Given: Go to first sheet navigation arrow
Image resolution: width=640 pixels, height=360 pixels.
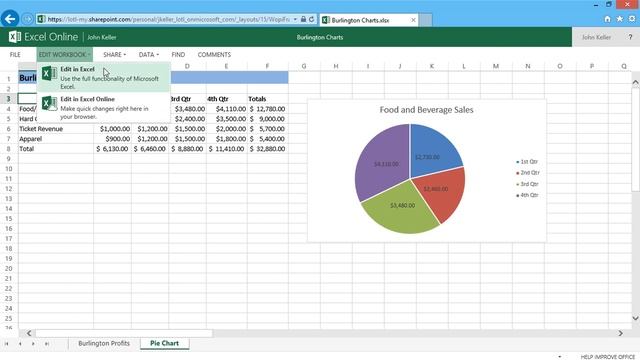Looking at the screenshot, I should (7, 344).
